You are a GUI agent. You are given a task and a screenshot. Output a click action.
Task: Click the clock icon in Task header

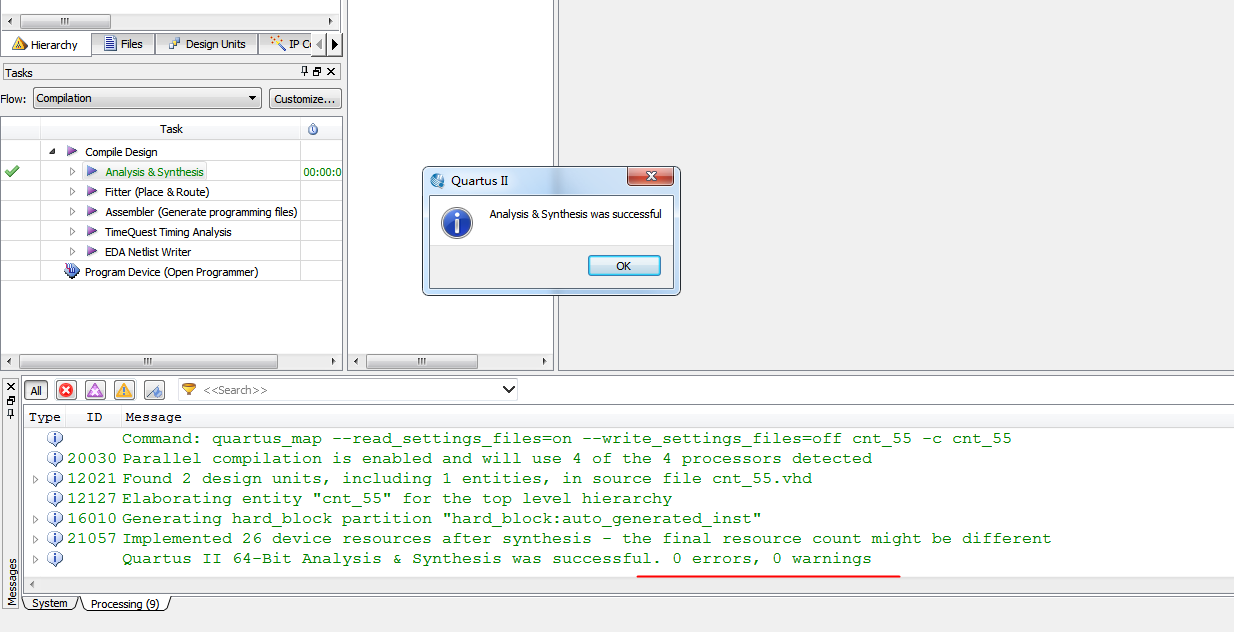point(313,129)
